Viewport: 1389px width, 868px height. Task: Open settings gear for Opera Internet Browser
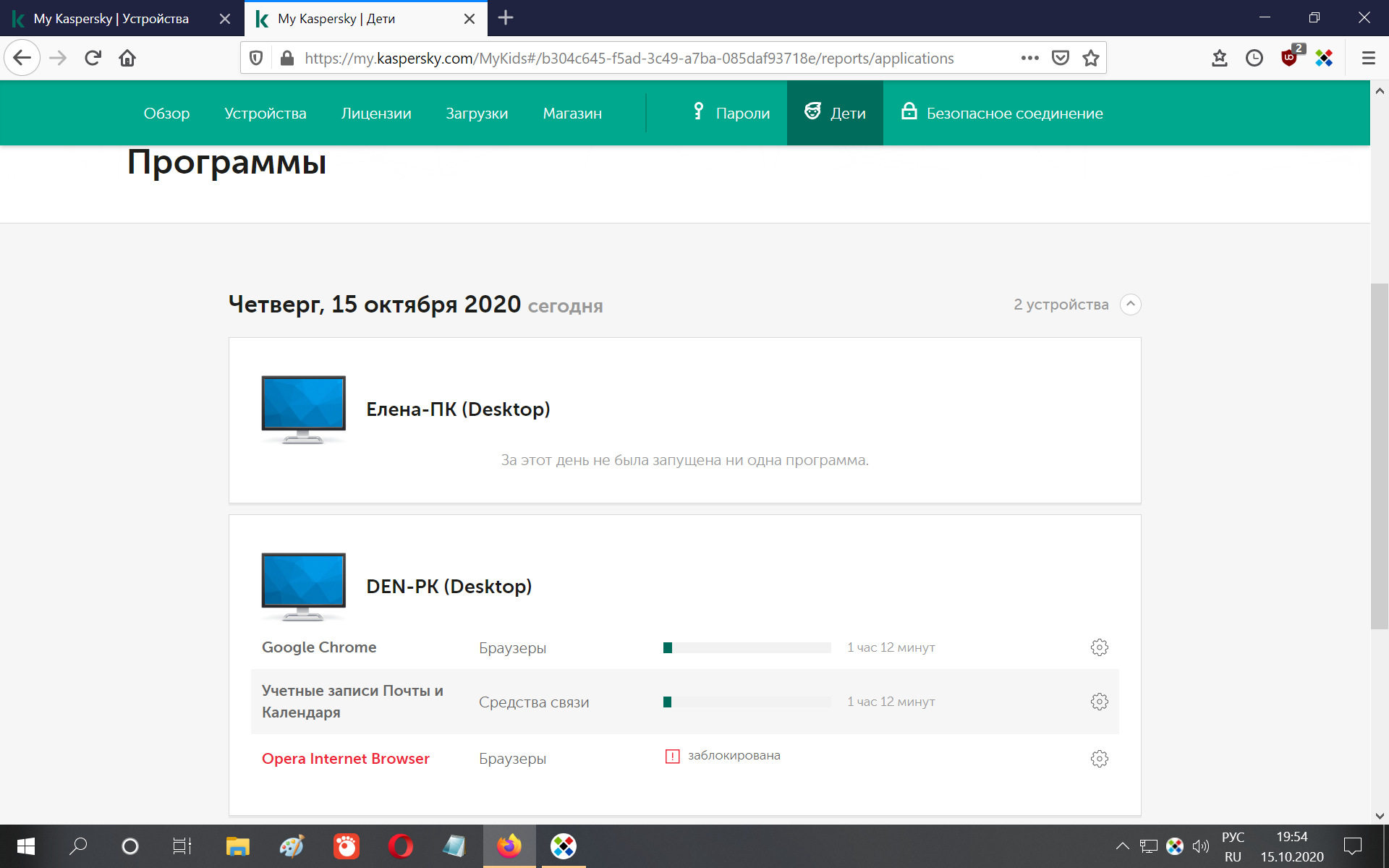coord(1099,759)
